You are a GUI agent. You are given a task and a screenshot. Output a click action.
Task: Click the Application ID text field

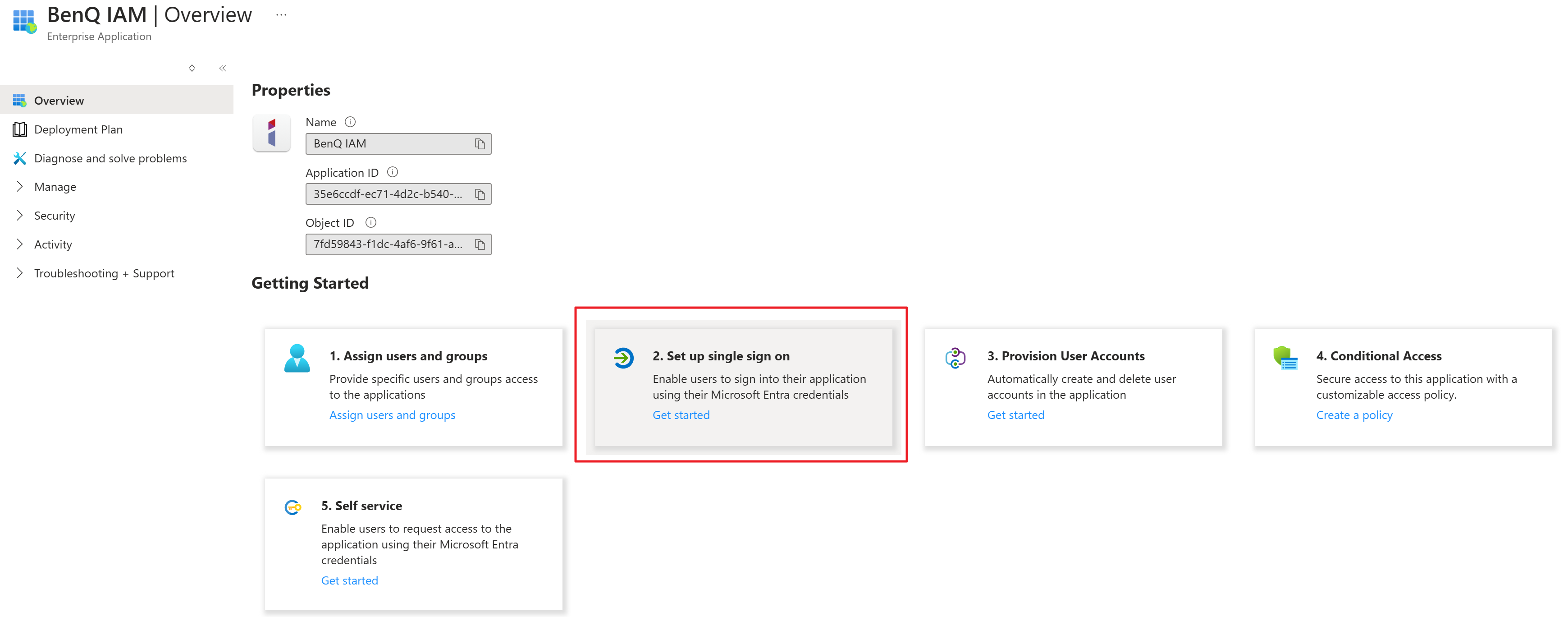[x=388, y=194]
